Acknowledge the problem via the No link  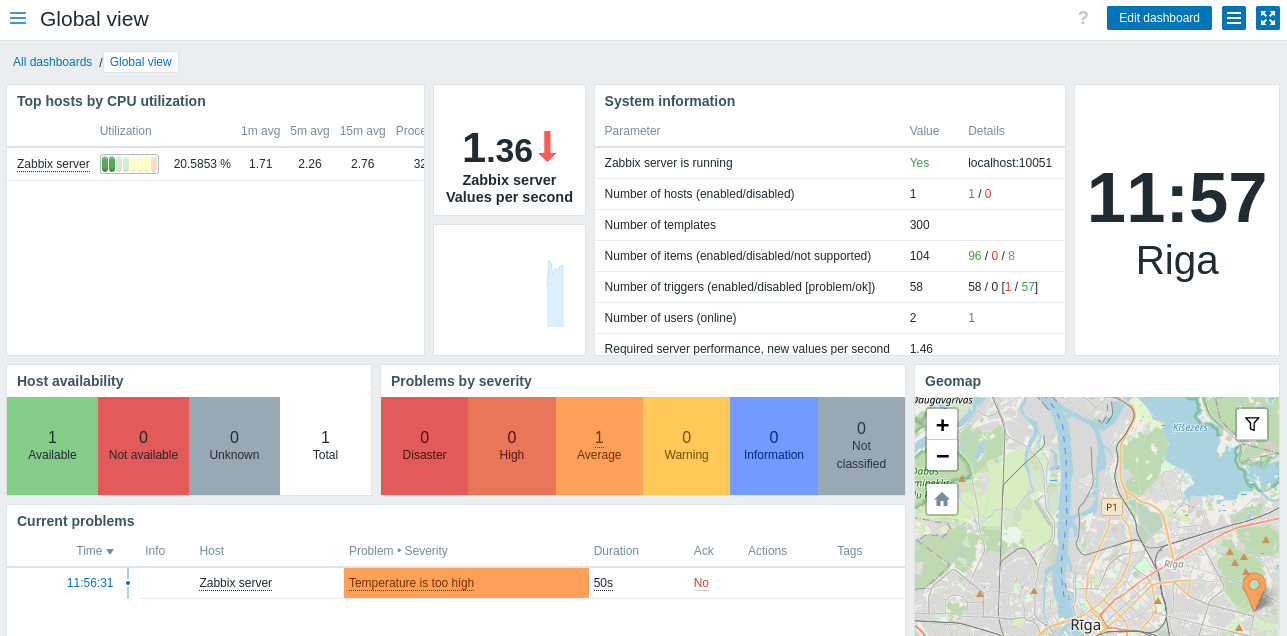coord(700,582)
